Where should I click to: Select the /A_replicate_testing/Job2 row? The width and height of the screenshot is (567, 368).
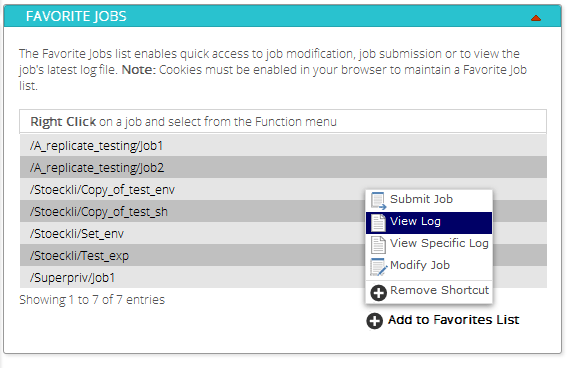(283, 167)
